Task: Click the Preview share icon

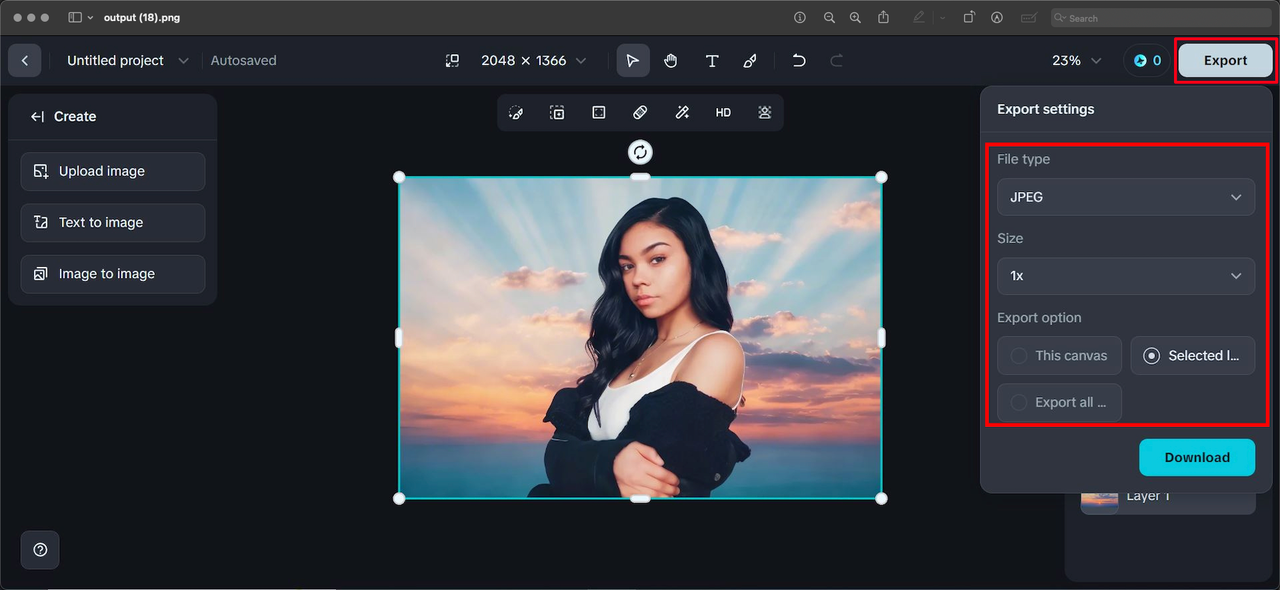Action: click(884, 17)
